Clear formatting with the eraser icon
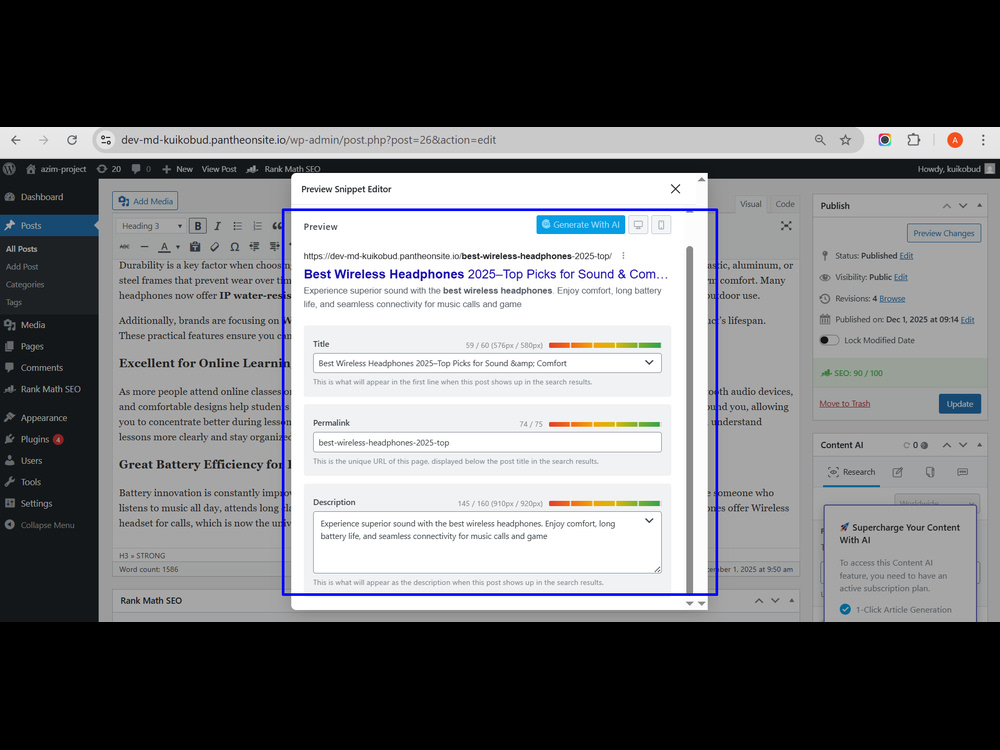Viewport: 1000px width, 750px height. [215, 246]
